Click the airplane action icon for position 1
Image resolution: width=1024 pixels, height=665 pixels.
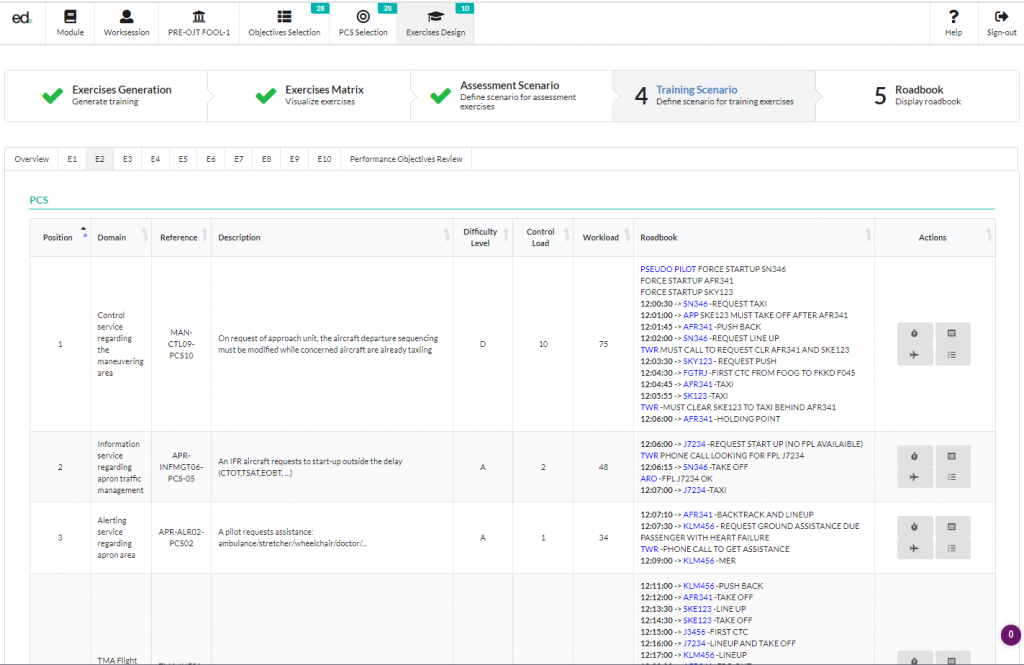(x=914, y=355)
